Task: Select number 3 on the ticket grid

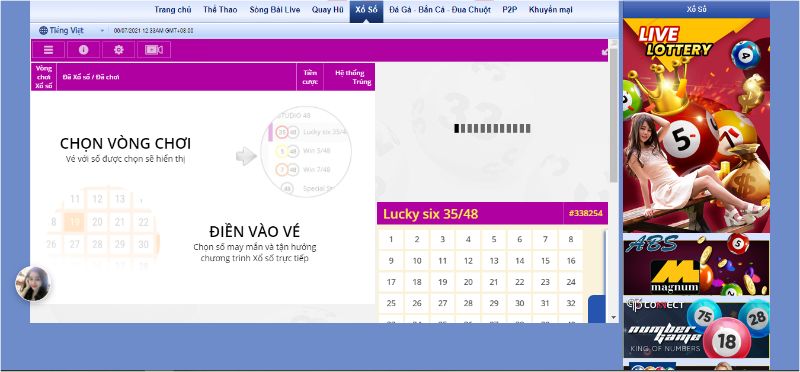Action: (442, 239)
